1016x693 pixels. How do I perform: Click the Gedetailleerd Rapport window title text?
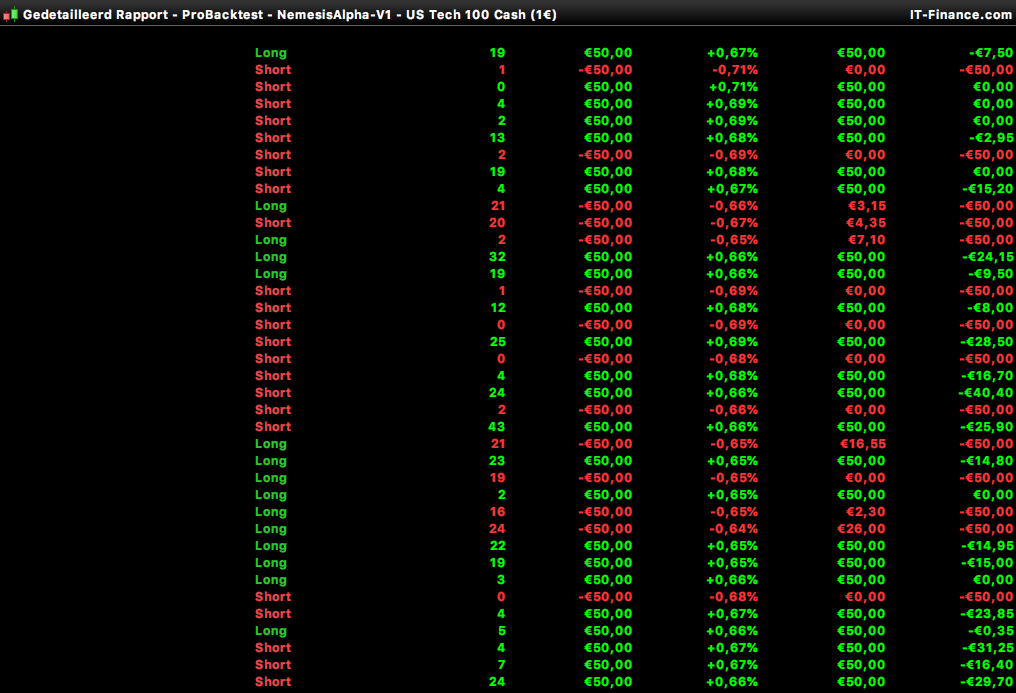[290, 14]
